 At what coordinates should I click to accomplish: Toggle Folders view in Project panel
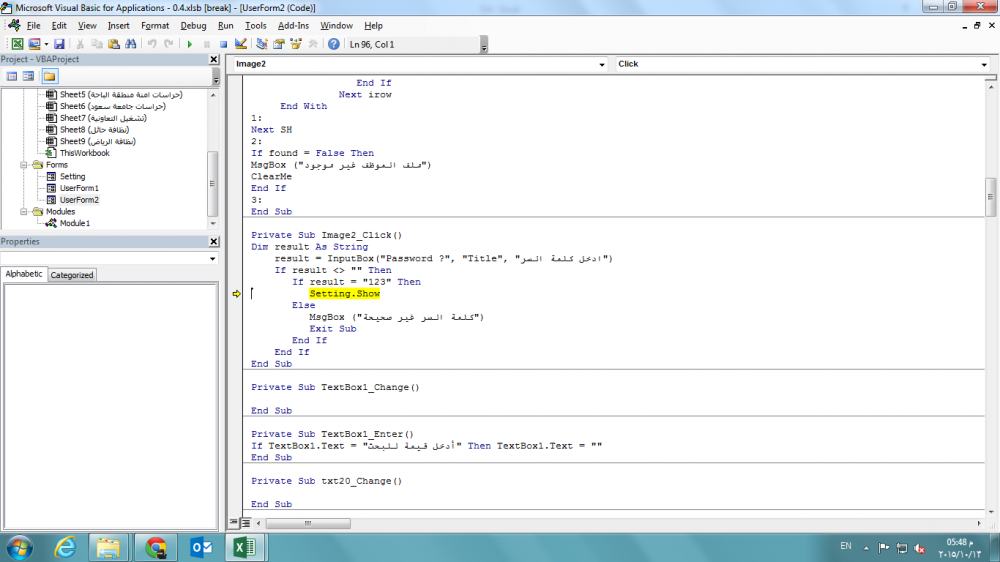tap(48, 76)
